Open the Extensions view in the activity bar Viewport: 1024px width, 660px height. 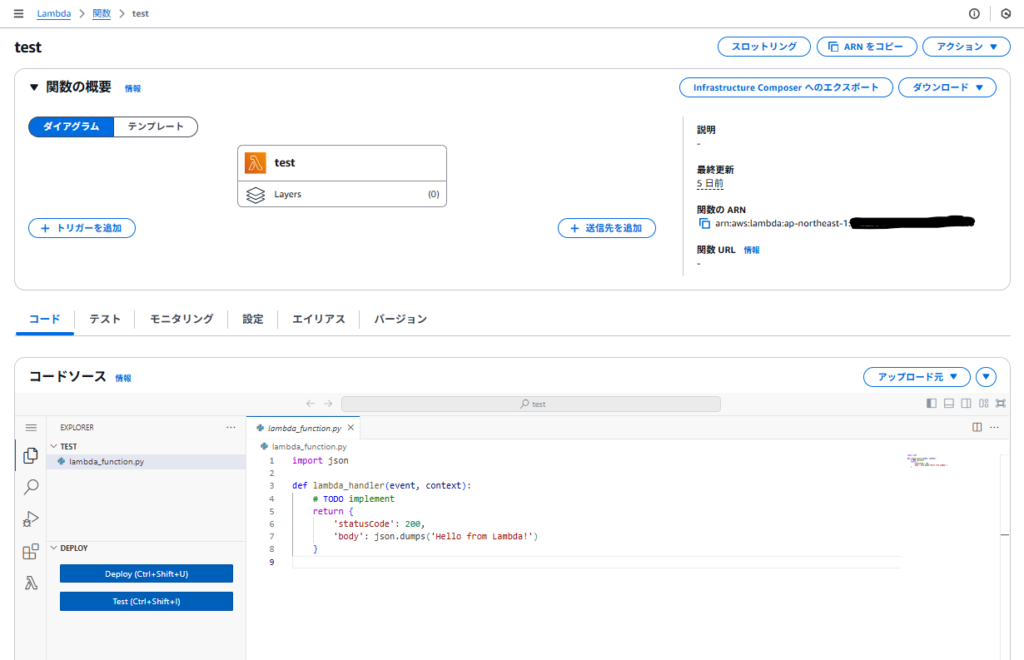(x=31, y=551)
